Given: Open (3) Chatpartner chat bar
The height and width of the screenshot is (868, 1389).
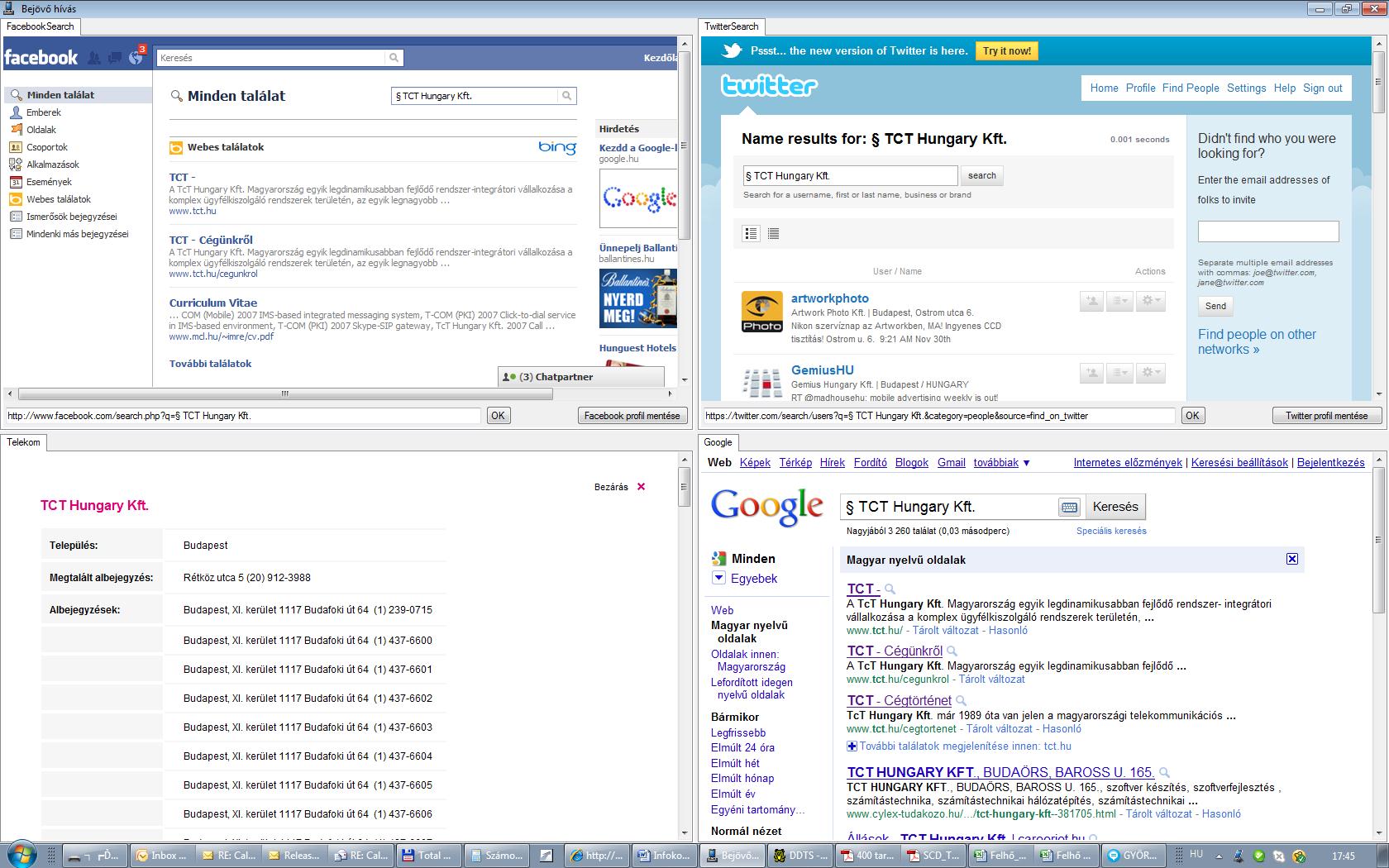Looking at the screenshot, I should click(581, 377).
